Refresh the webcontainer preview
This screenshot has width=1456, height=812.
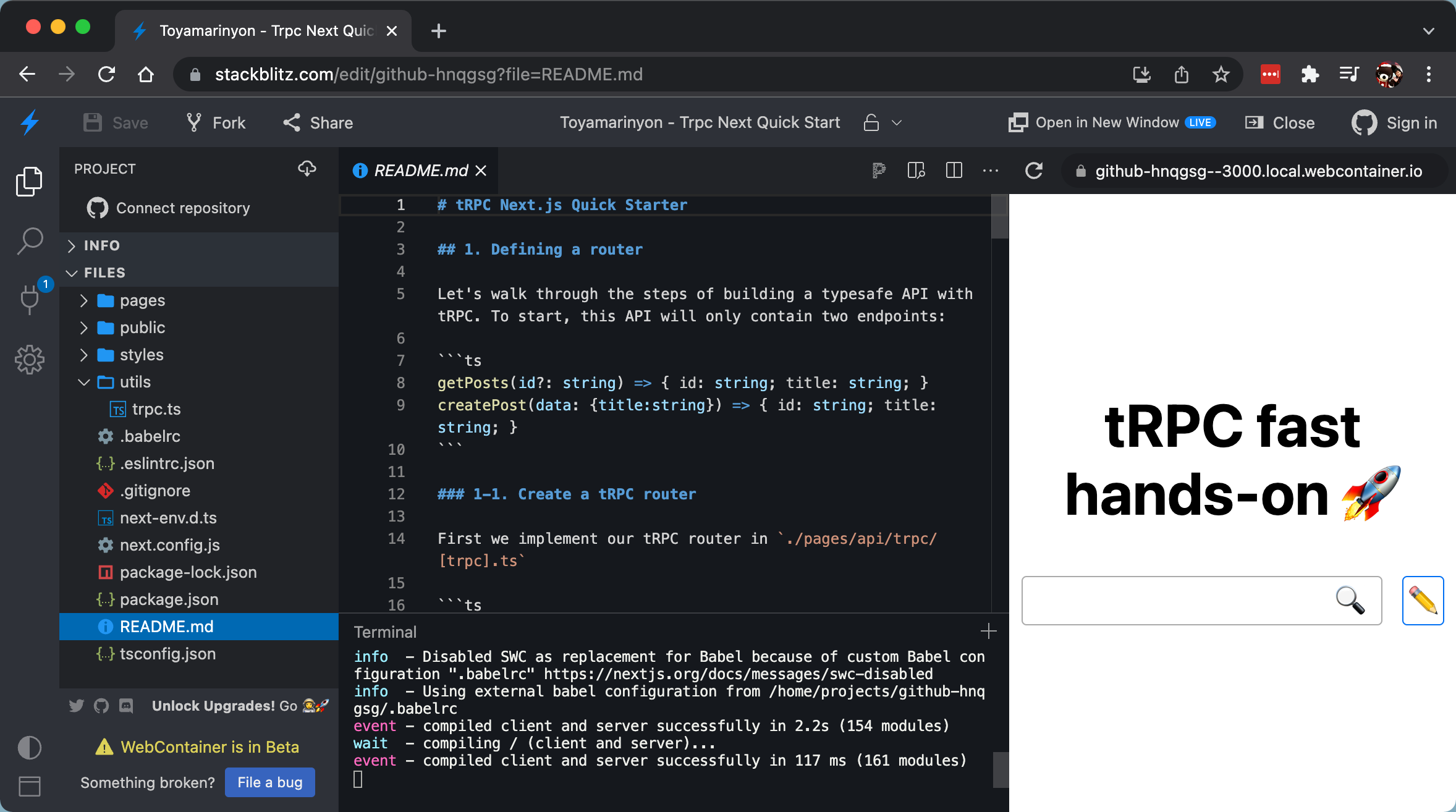1033,171
